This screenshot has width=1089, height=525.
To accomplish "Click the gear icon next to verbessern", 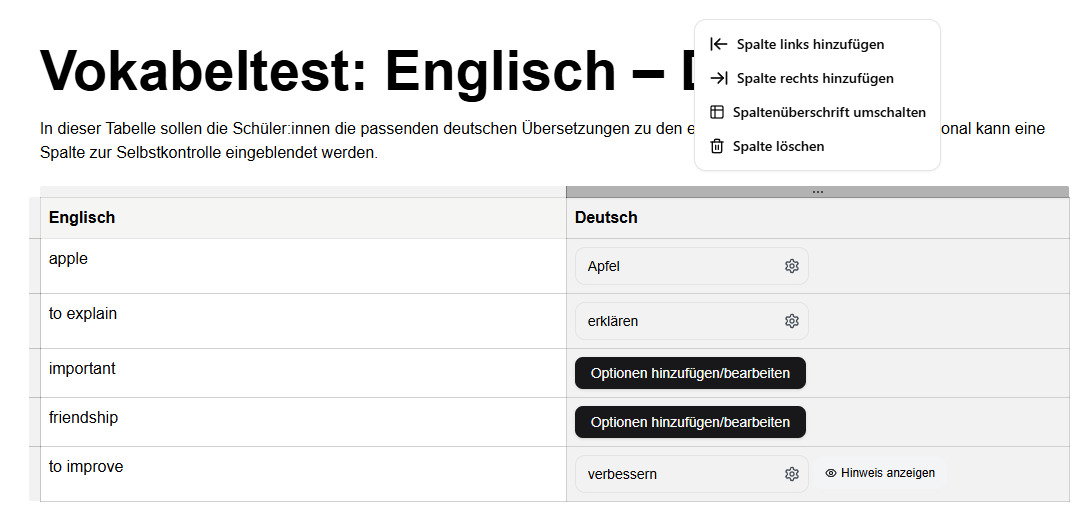I will coord(791,474).
